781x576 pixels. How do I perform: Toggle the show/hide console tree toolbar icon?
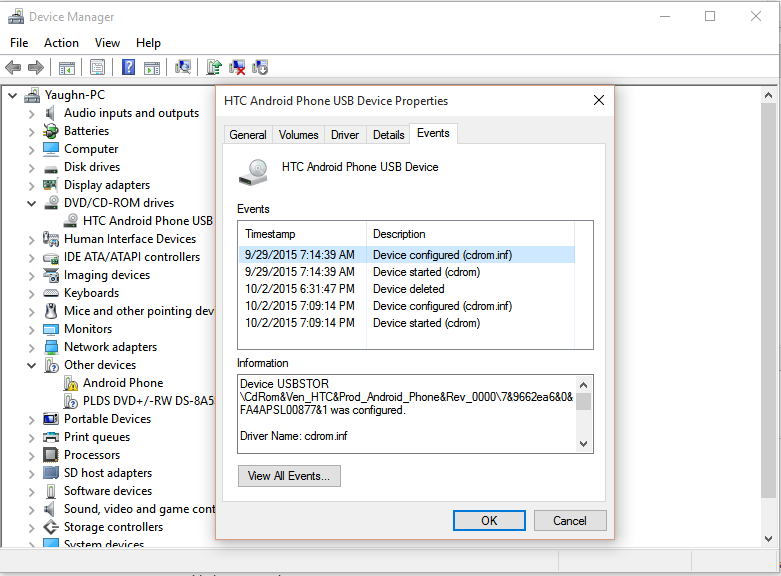(x=67, y=67)
